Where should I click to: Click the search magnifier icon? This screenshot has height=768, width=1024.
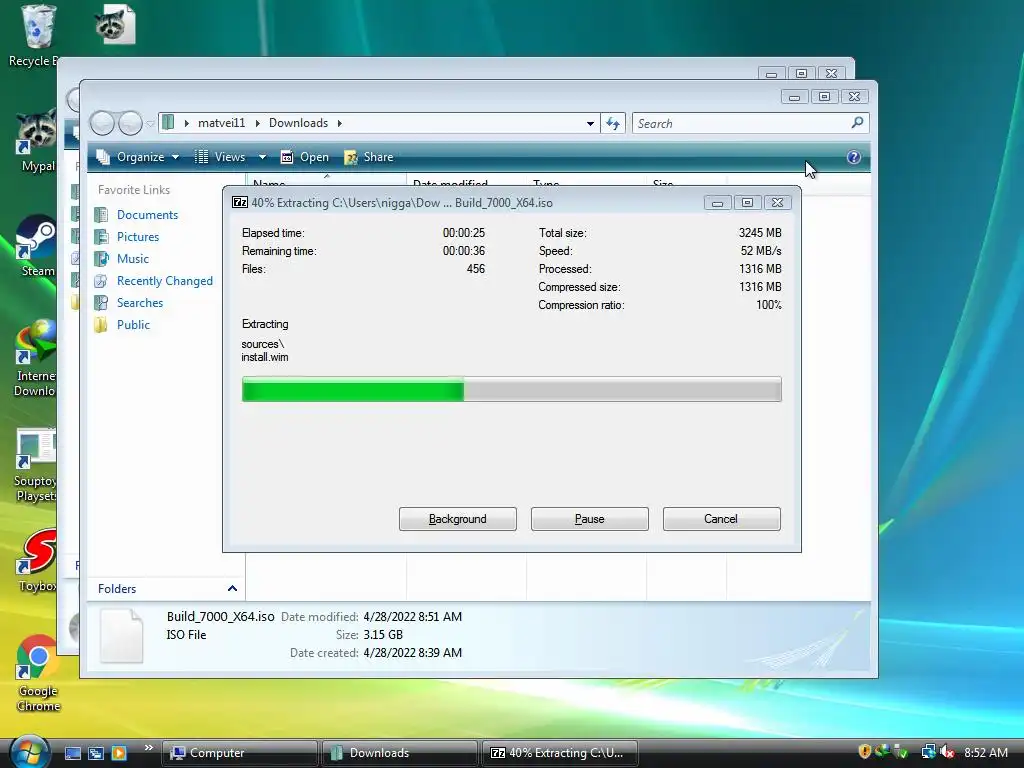(x=857, y=122)
